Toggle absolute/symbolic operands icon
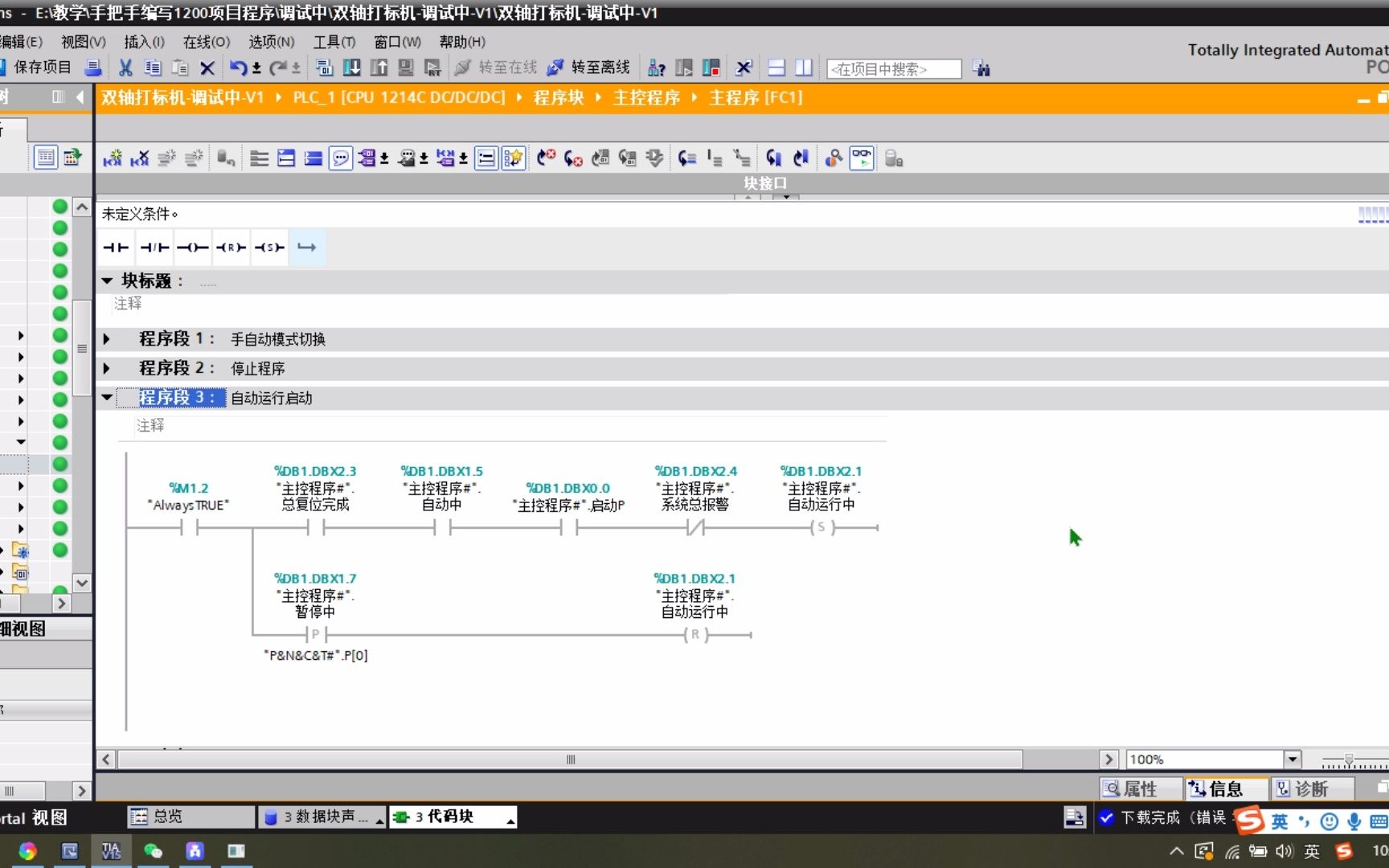 (x=367, y=158)
